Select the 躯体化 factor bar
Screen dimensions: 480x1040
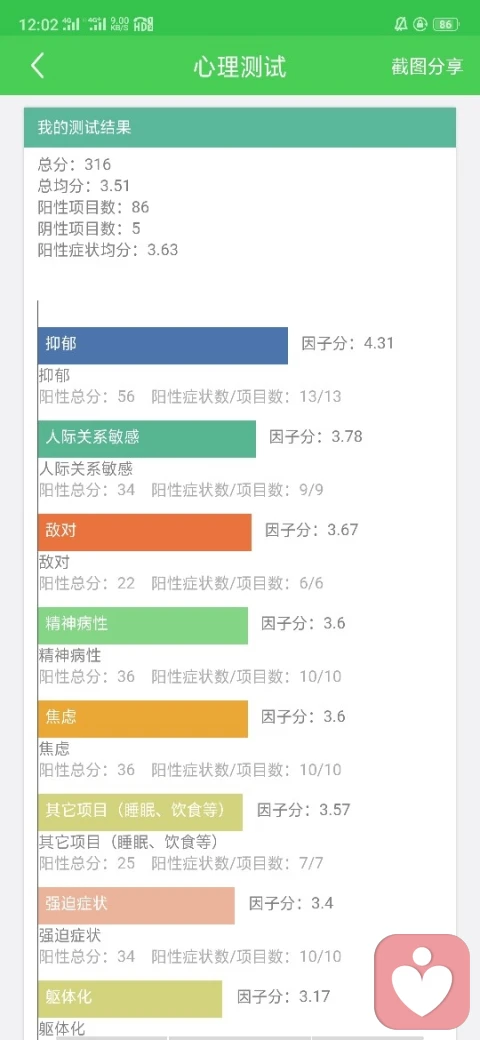tap(130, 999)
